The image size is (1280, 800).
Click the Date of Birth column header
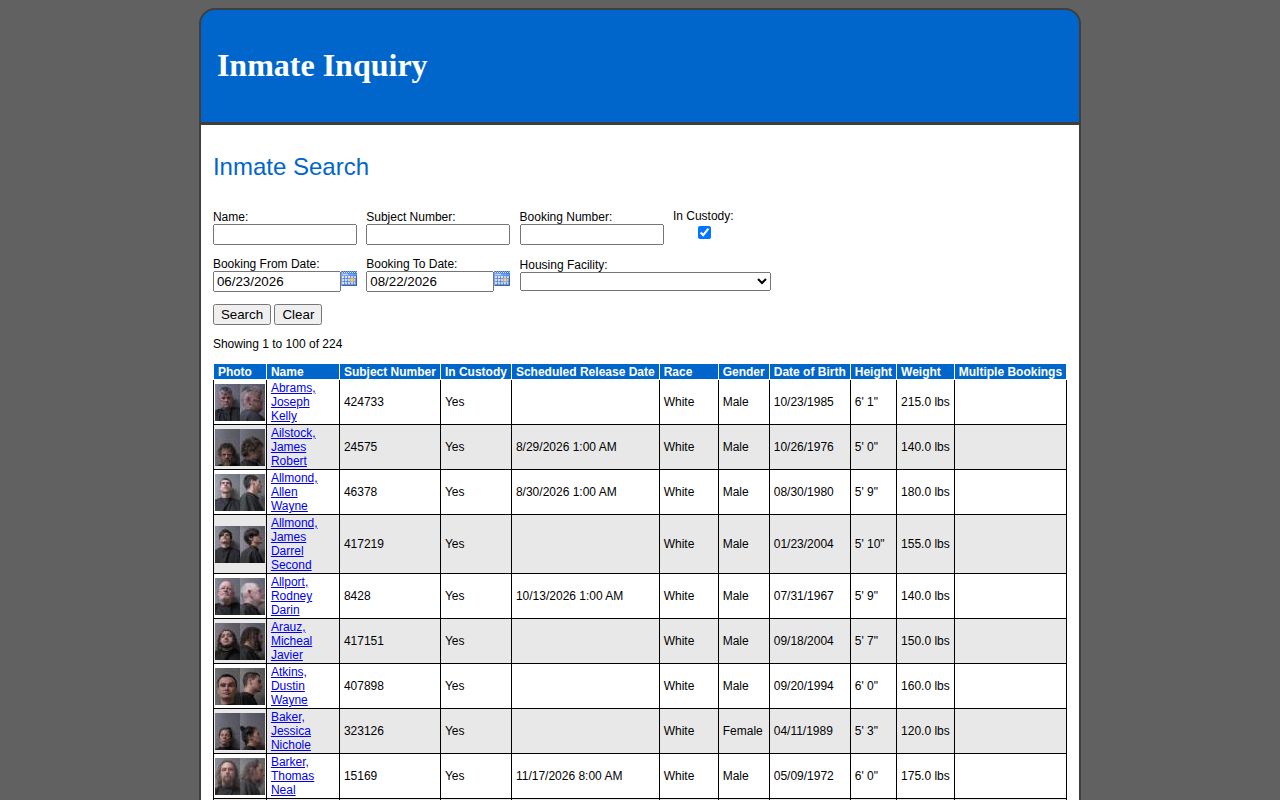[x=810, y=372]
